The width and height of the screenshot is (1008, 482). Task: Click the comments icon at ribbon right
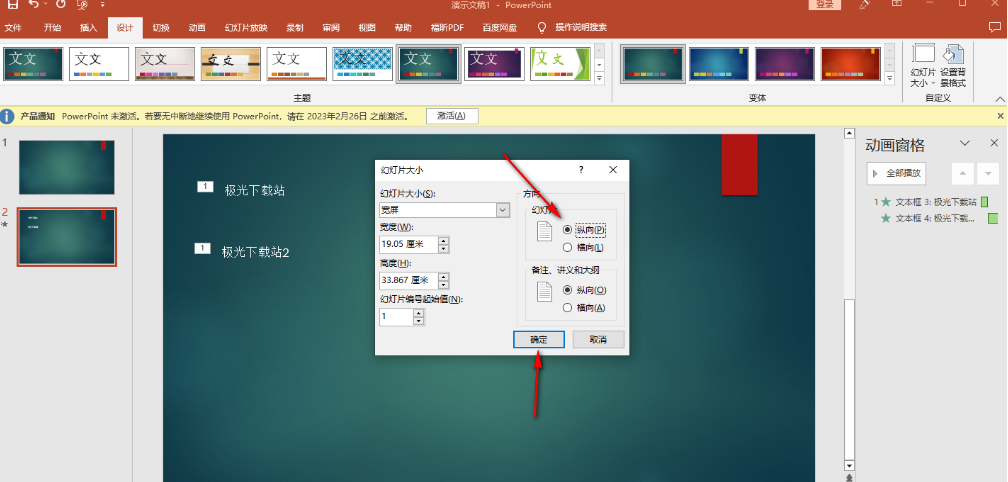pyautogui.click(x=994, y=28)
